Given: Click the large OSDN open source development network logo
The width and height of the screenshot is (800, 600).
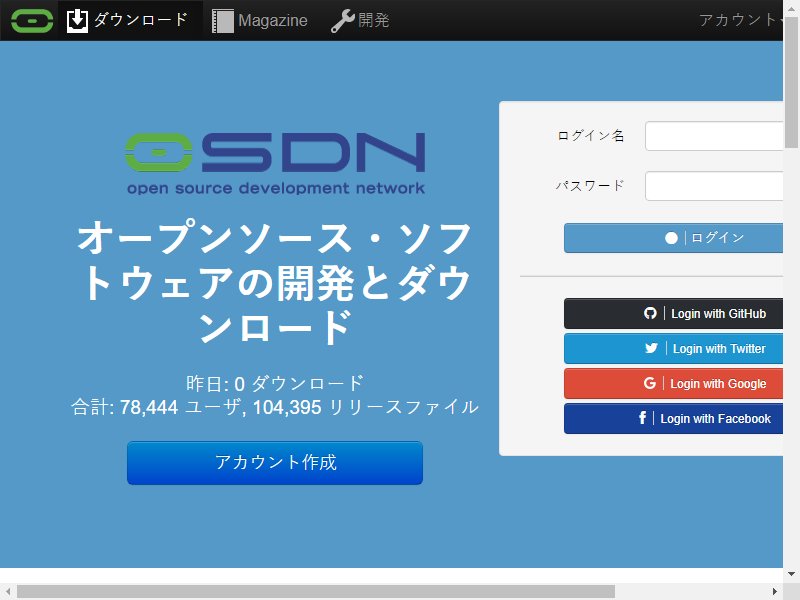Looking at the screenshot, I should [x=275, y=163].
